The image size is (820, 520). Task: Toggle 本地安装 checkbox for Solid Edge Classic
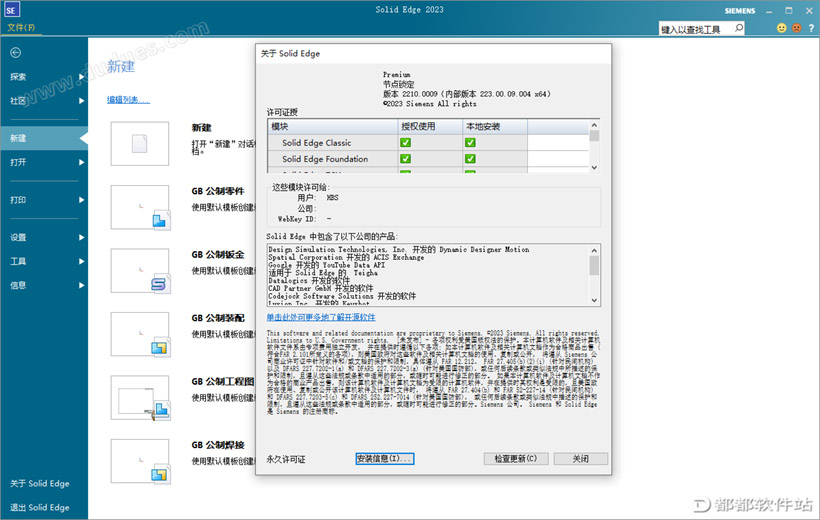pos(470,142)
